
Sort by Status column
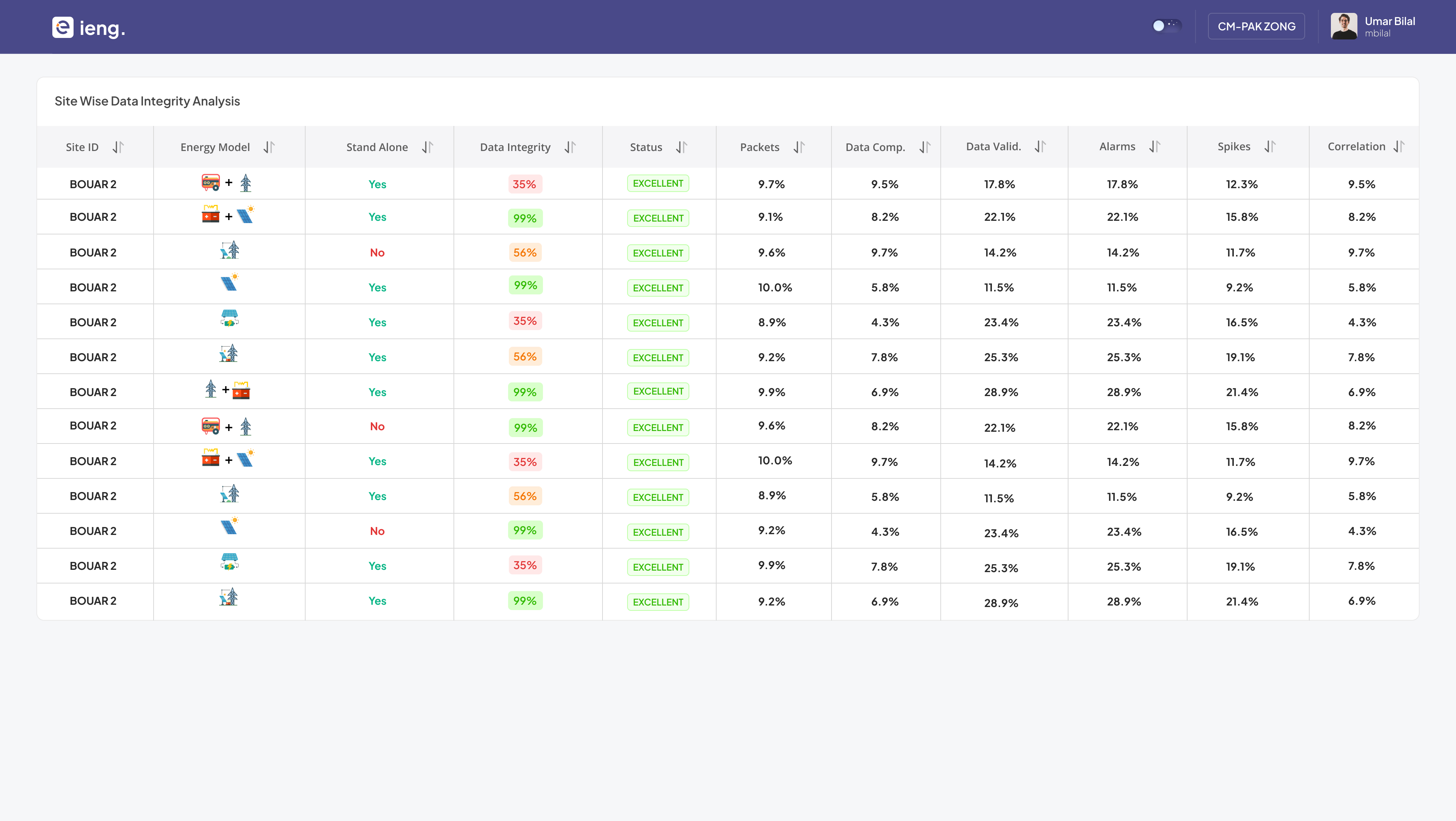pos(682,147)
